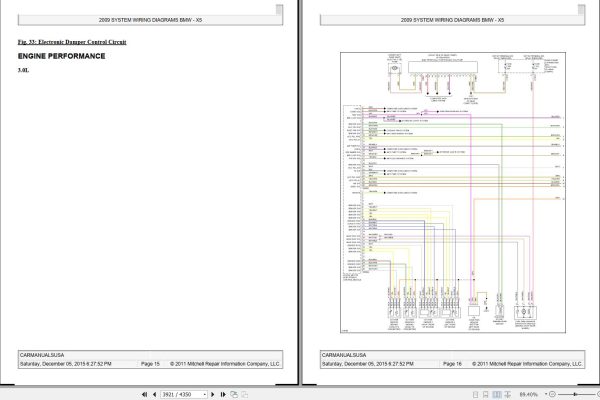600x400 pixels.
Task: Click the zoom percentage value 89.40%
Action: pos(528,394)
